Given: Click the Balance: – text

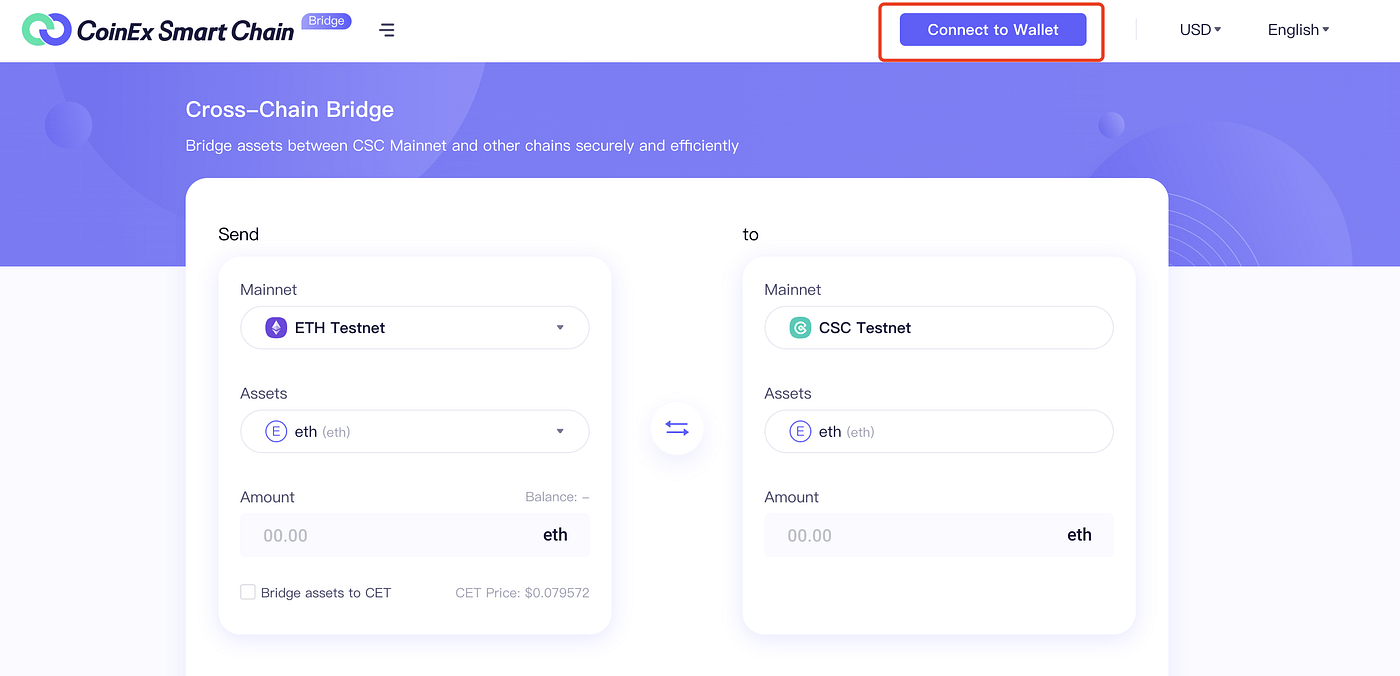Looking at the screenshot, I should 557,497.
